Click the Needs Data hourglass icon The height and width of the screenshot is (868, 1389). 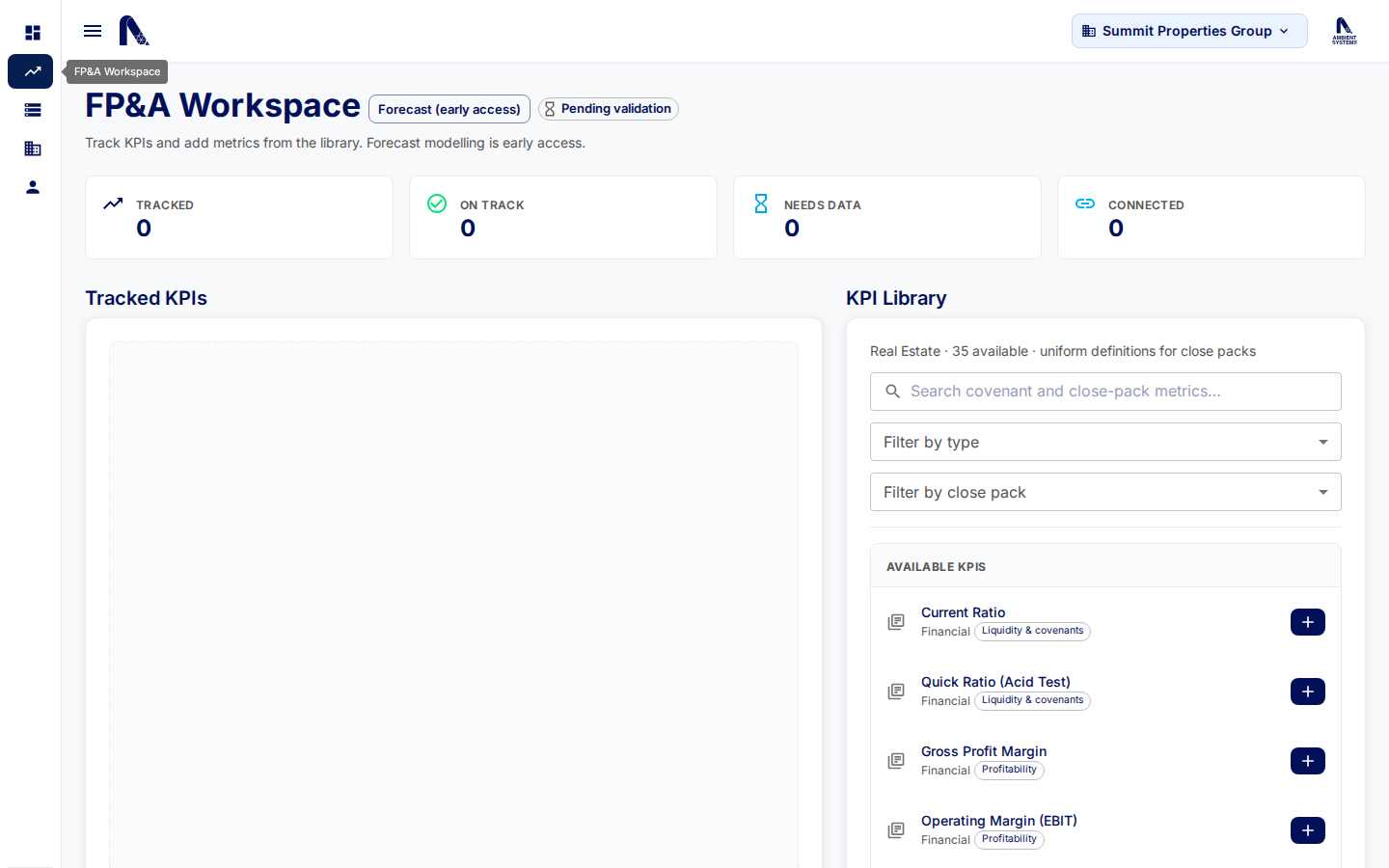click(761, 203)
